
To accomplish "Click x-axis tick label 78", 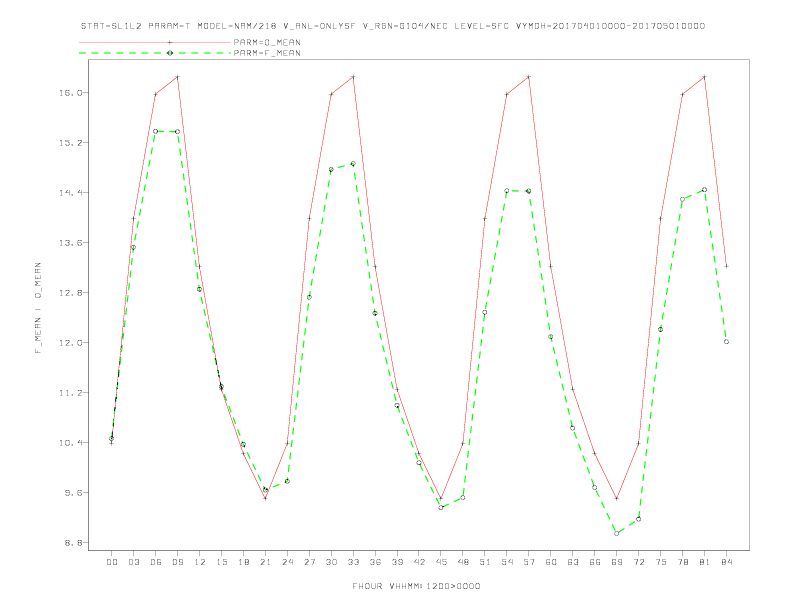I will click(x=682, y=562).
